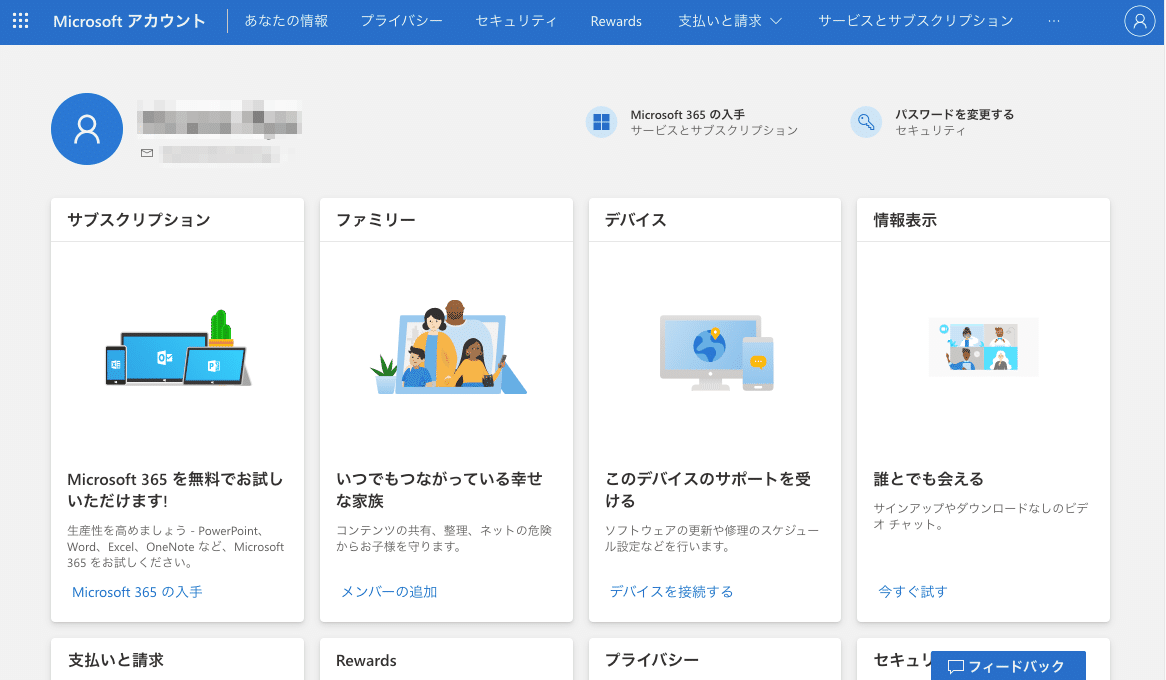Open プライバシー in top navigation
1166x680 pixels.
(x=402, y=21)
